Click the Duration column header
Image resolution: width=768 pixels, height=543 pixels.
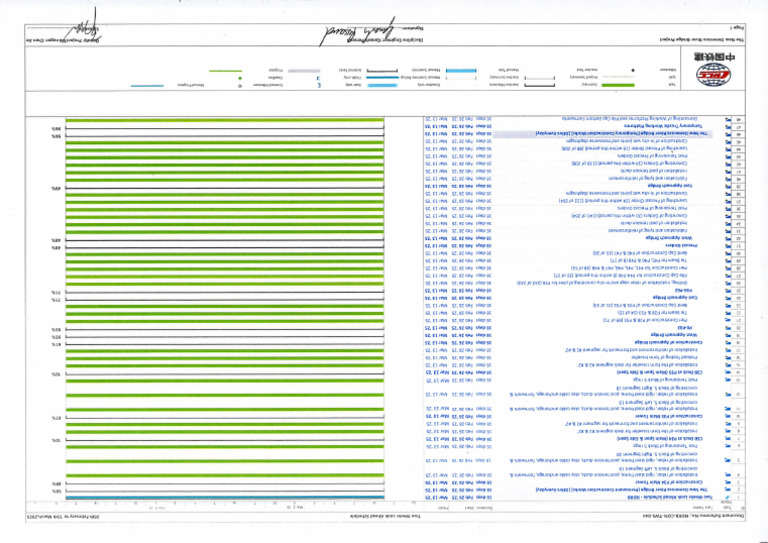coord(484,508)
